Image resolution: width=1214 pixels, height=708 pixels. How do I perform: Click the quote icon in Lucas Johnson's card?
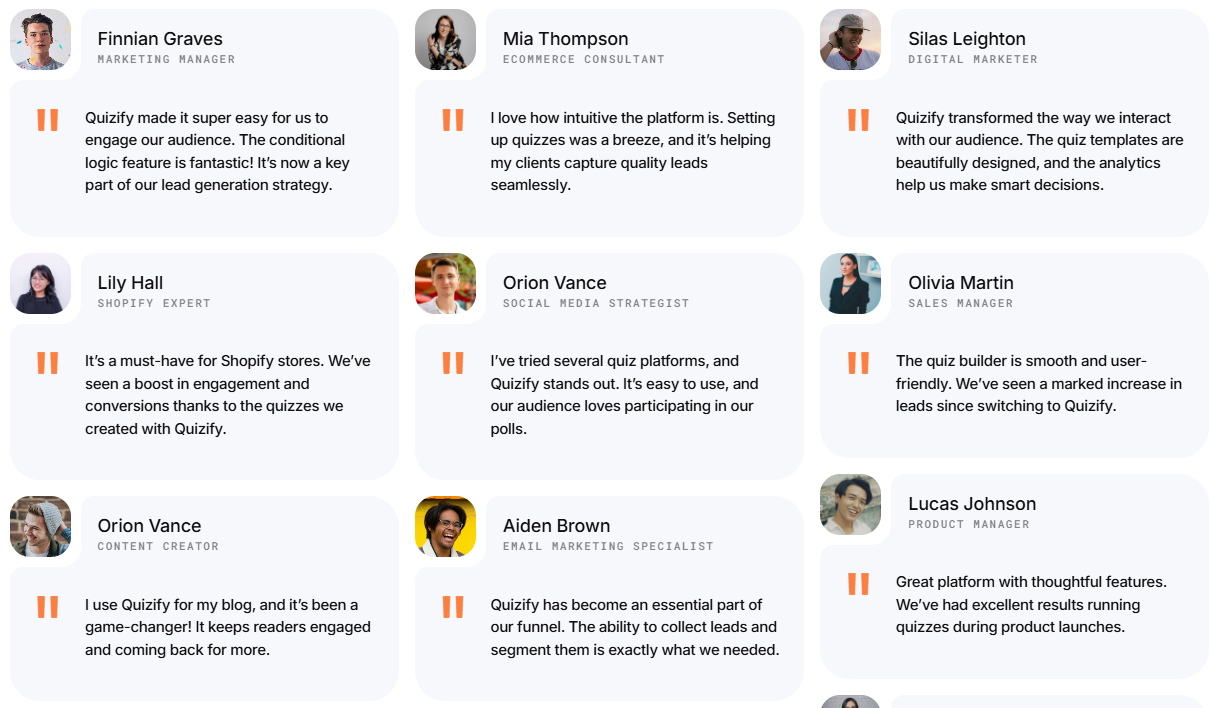858,584
